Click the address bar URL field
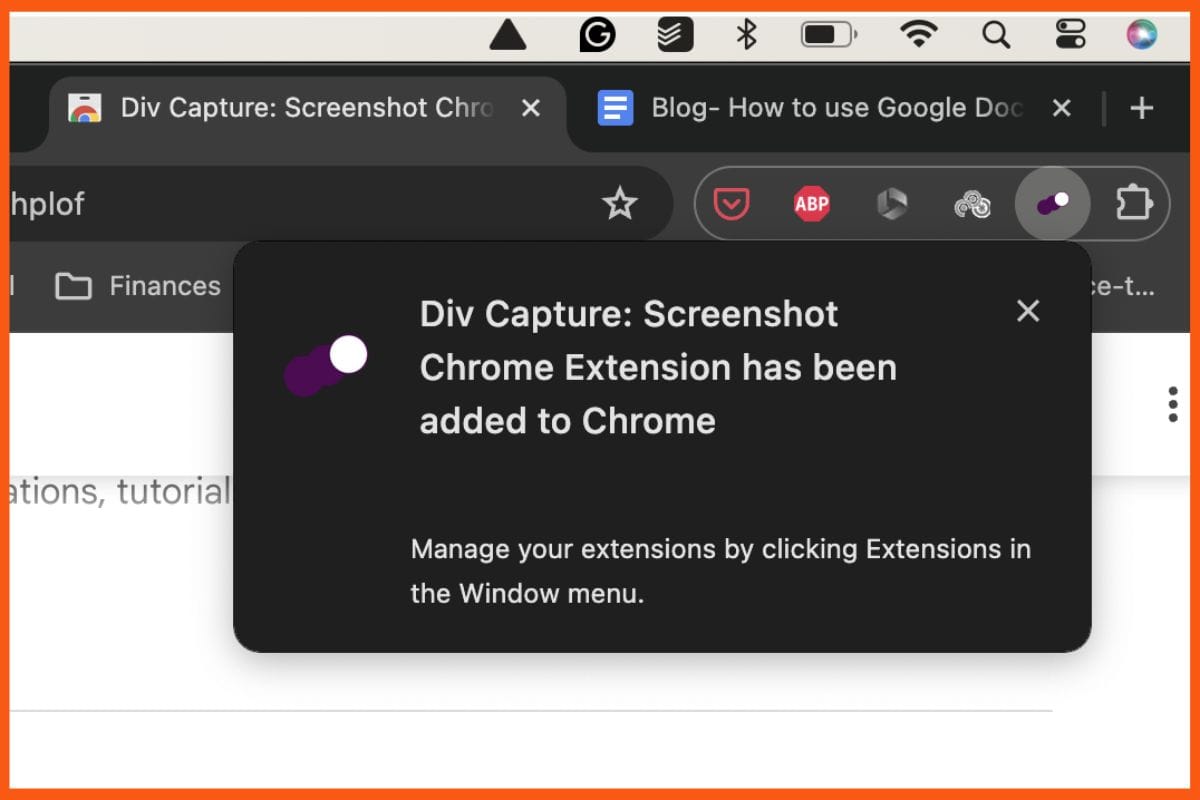The image size is (1200, 800). point(340,204)
